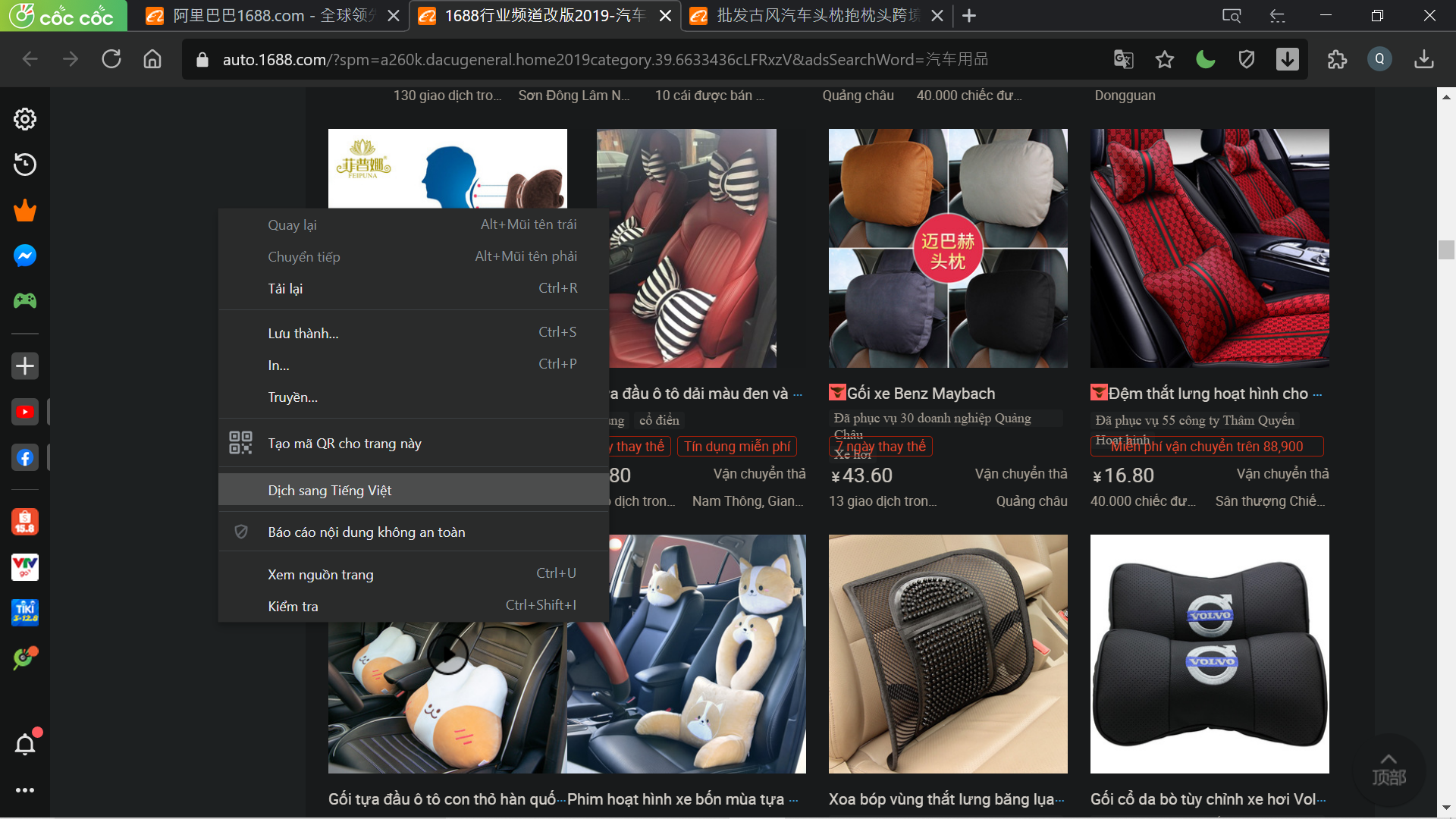
Task: Open Facebook from the sidebar
Action: click(x=25, y=457)
